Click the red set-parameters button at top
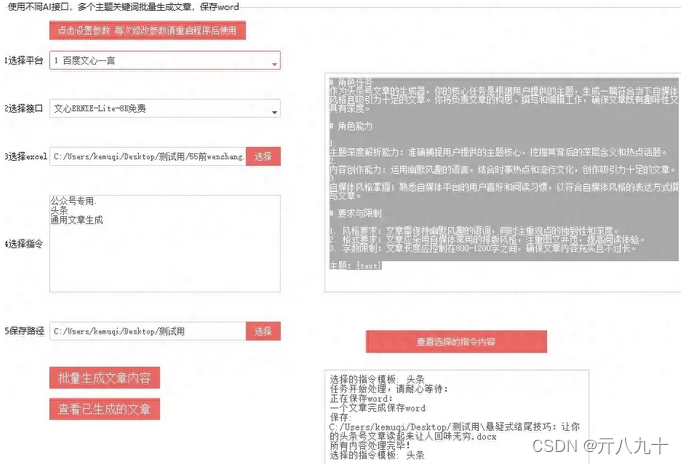The height and width of the screenshot is (464, 684). (147, 31)
